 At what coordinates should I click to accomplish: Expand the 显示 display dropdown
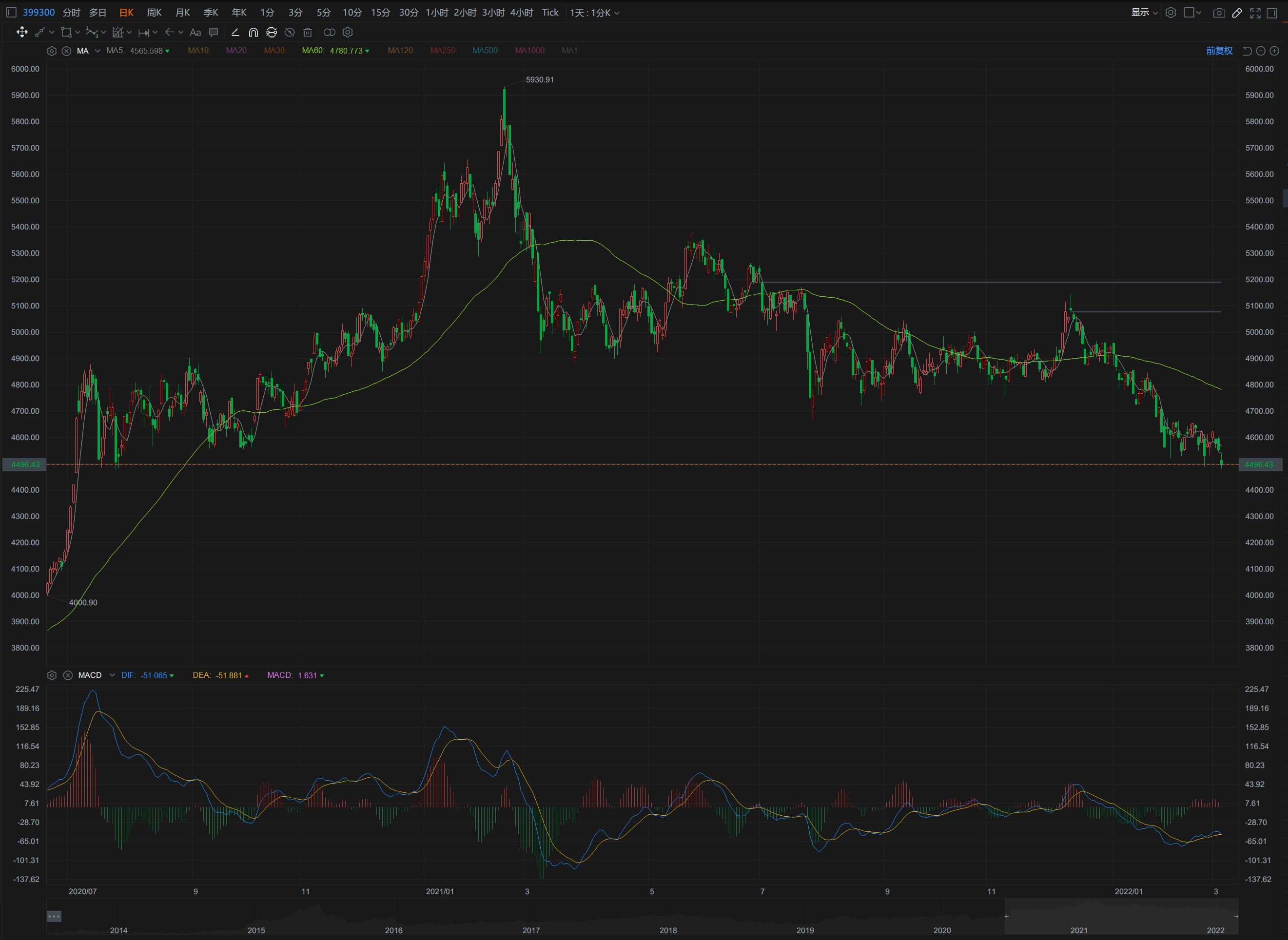pyautogui.click(x=1144, y=13)
